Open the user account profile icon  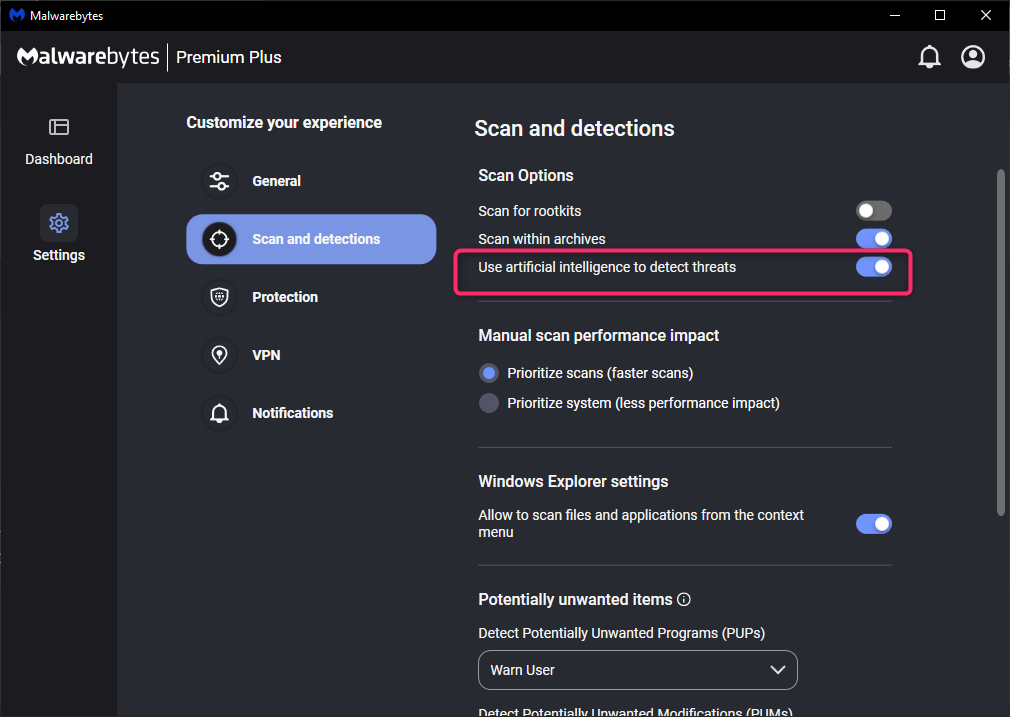(973, 57)
